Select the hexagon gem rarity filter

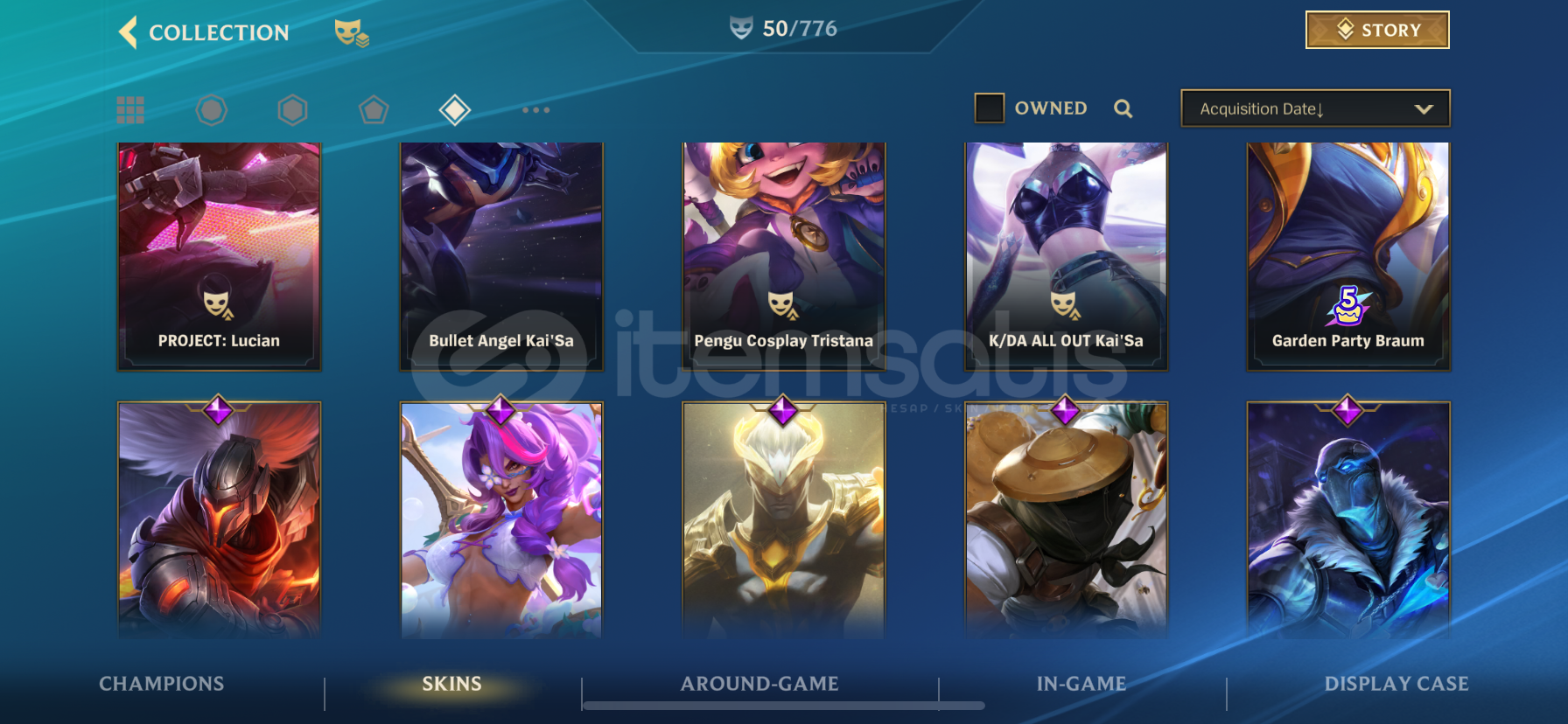pos(292,110)
